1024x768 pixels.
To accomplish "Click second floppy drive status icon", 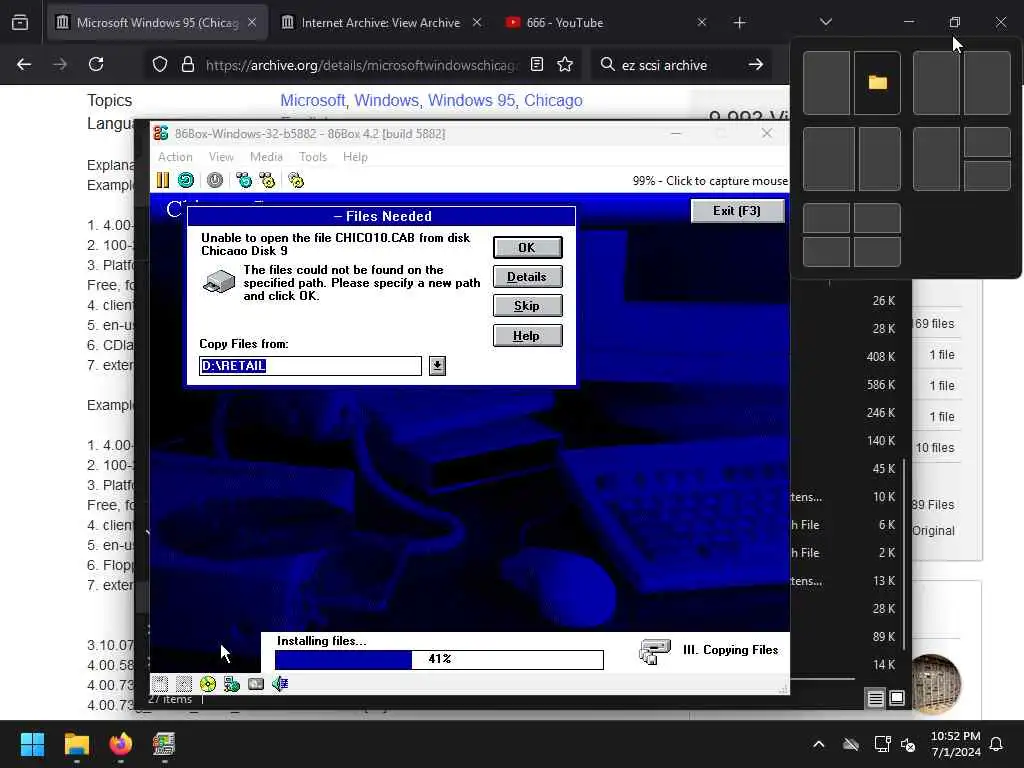I will coord(184,684).
